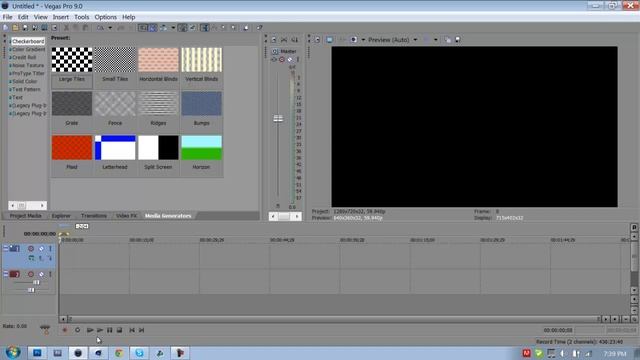Open the Tools menu
Image resolution: width=640 pixels, height=360 pixels.
(x=81, y=17)
